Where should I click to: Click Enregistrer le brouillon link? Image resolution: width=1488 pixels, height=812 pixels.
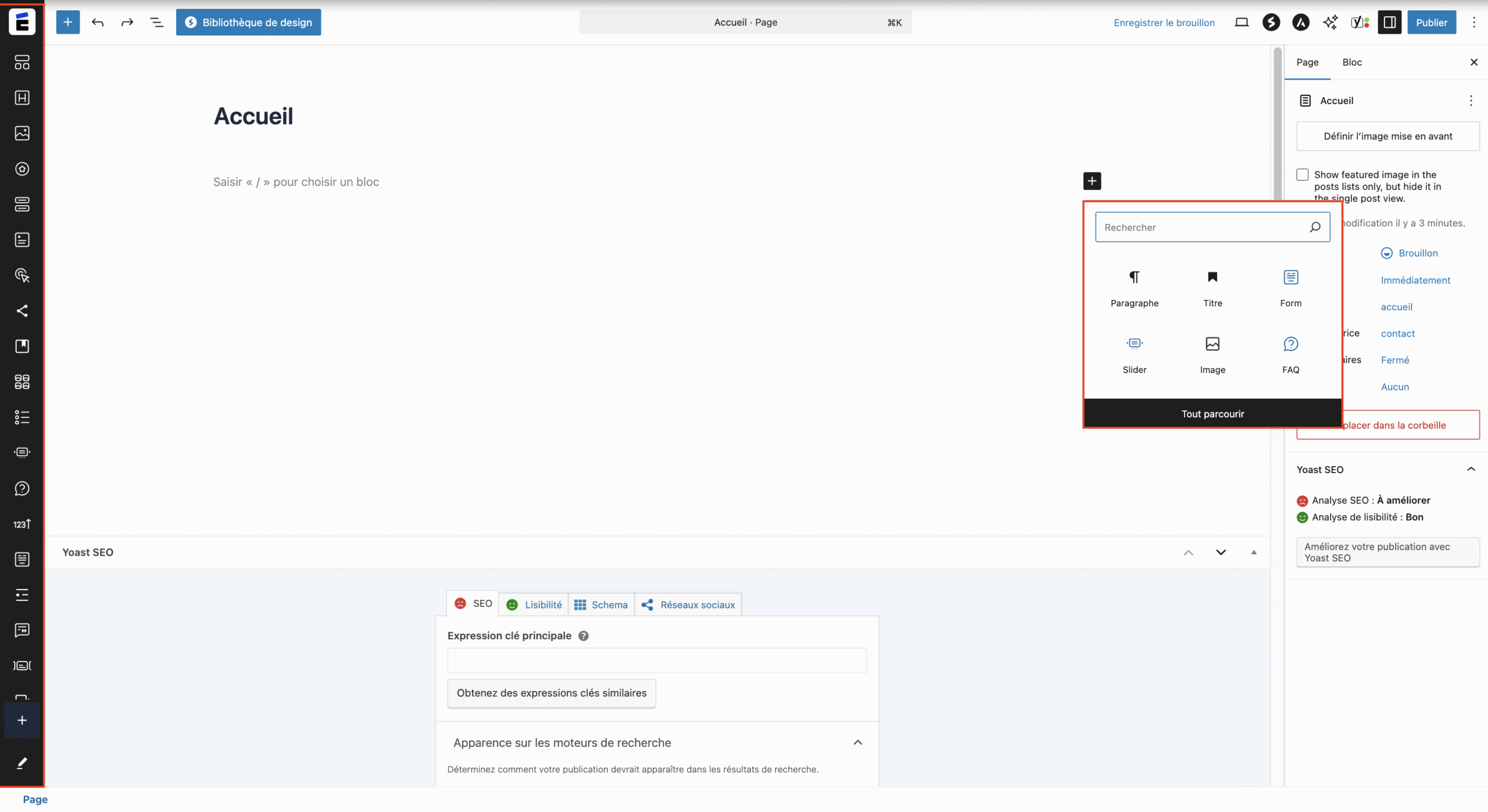click(1164, 22)
